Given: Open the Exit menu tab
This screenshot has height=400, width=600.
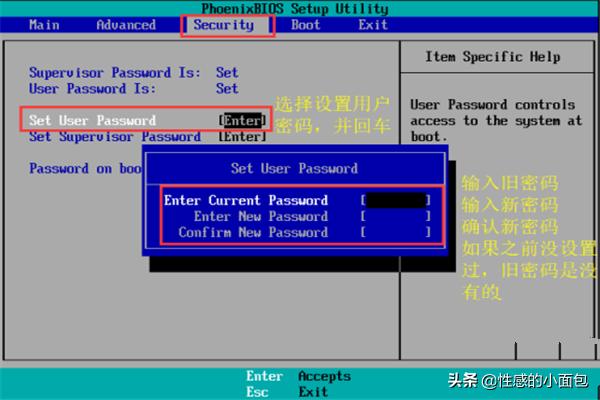Looking at the screenshot, I should point(373,25).
